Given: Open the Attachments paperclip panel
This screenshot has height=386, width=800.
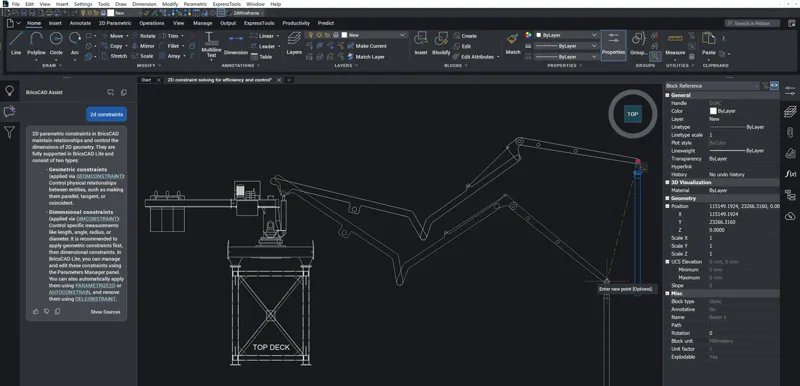Looking at the screenshot, I should [790, 133].
